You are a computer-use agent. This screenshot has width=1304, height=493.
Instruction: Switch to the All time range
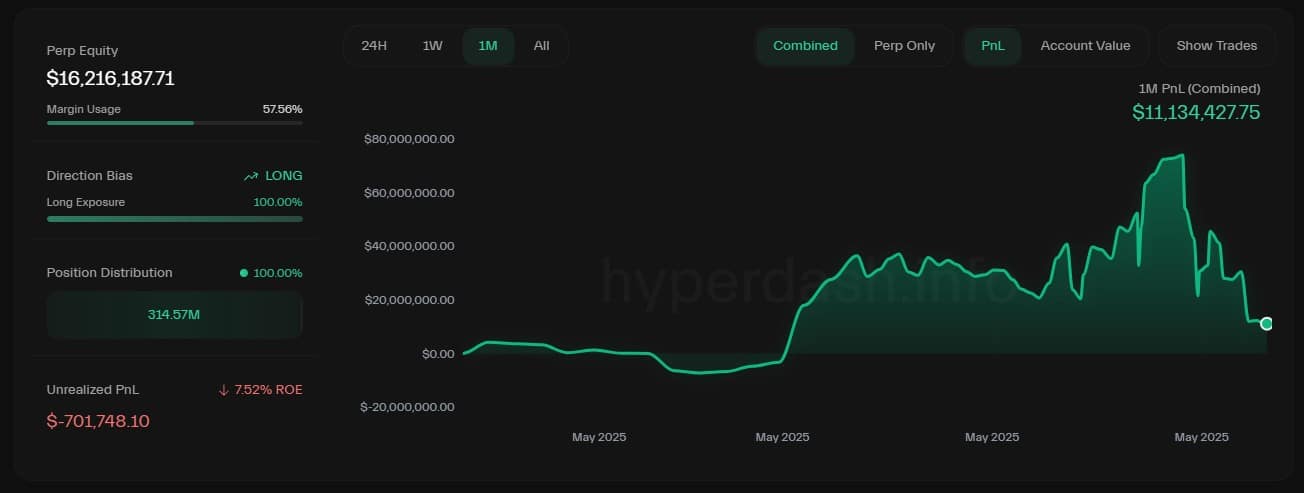pyautogui.click(x=541, y=46)
